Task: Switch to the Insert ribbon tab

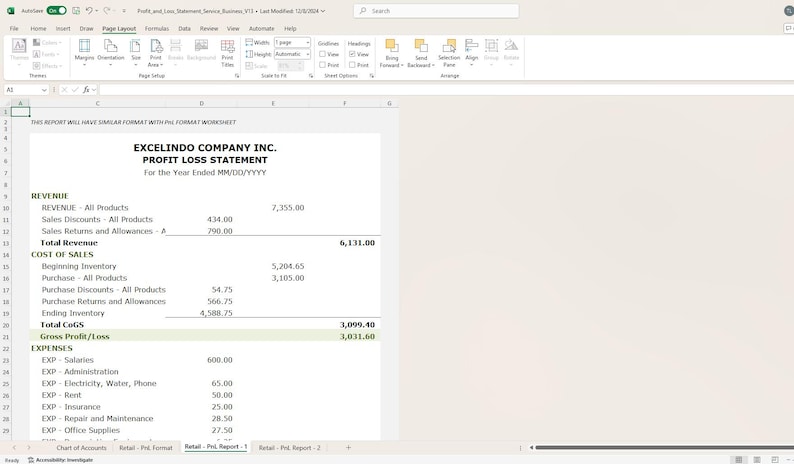Action: click(x=63, y=29)
